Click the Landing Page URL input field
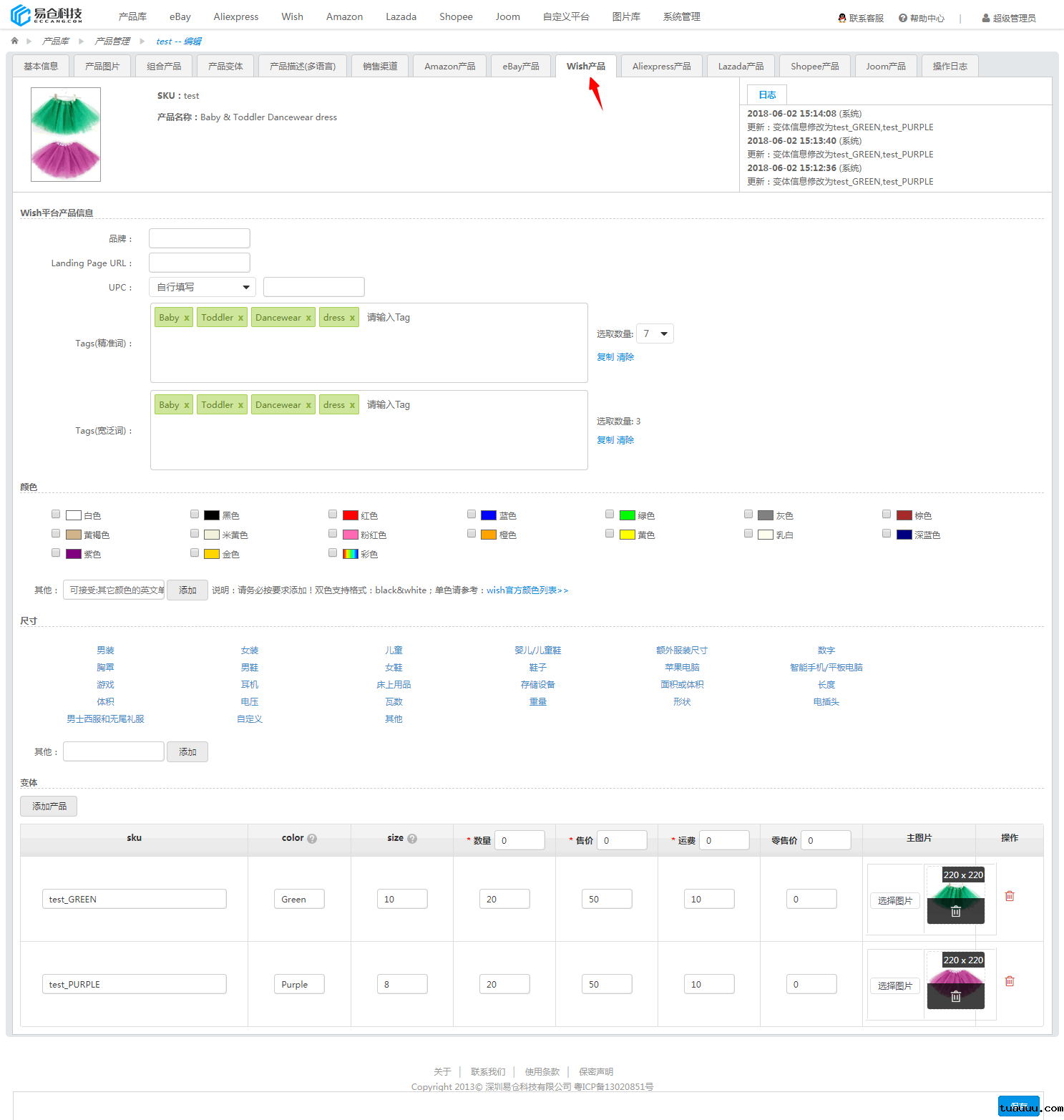Image resolution: width=1064 pixels, height=1120 pixels. click(200, 263)
